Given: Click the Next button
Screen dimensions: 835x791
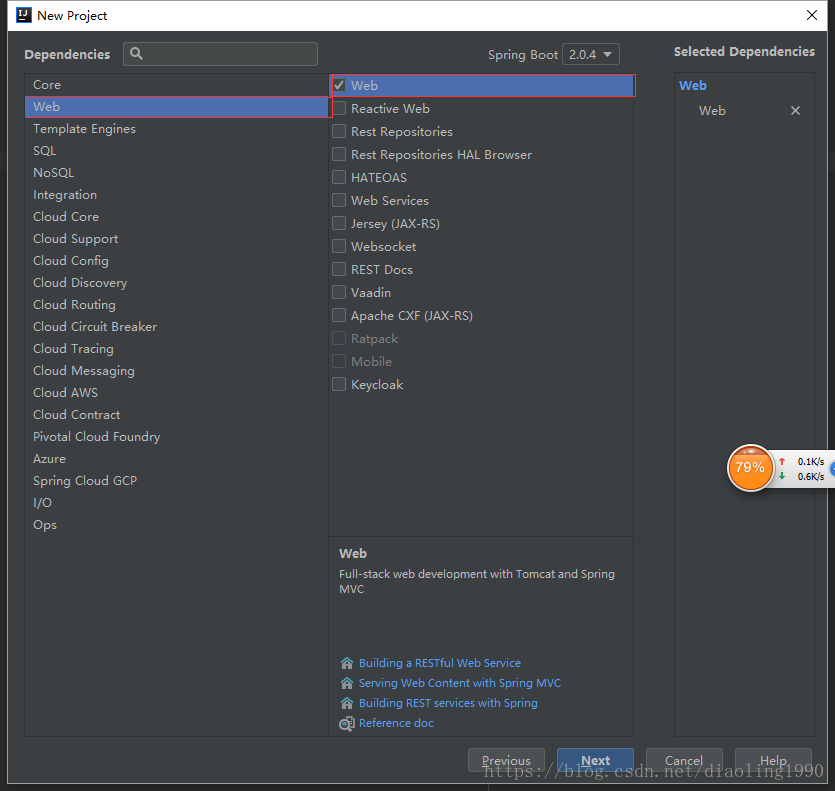Looking at the screenshot, I should point(595,760).
